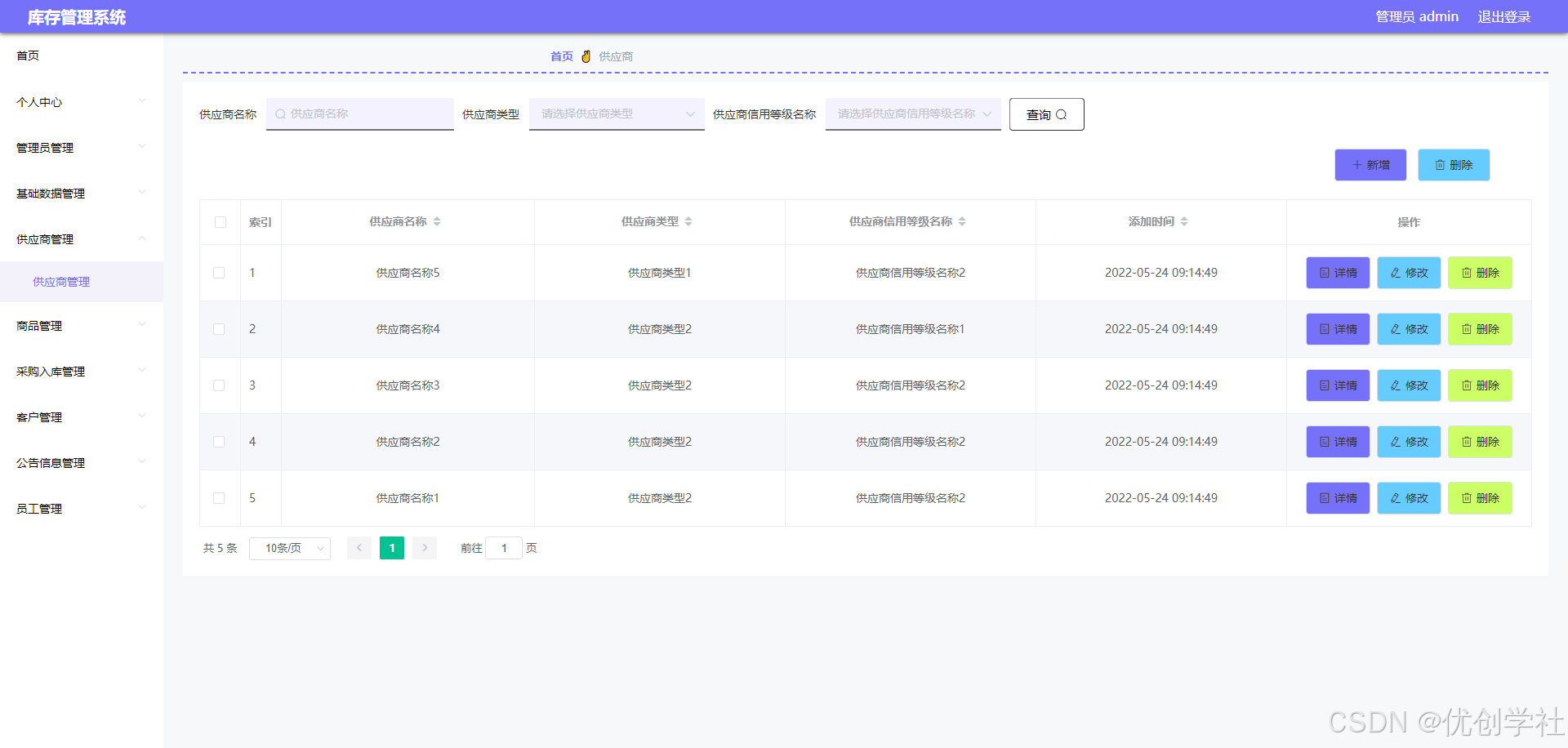Delete the 供应商名称2 row
The height and width of the screenshot is (748, 1568).
(1480, 442)
